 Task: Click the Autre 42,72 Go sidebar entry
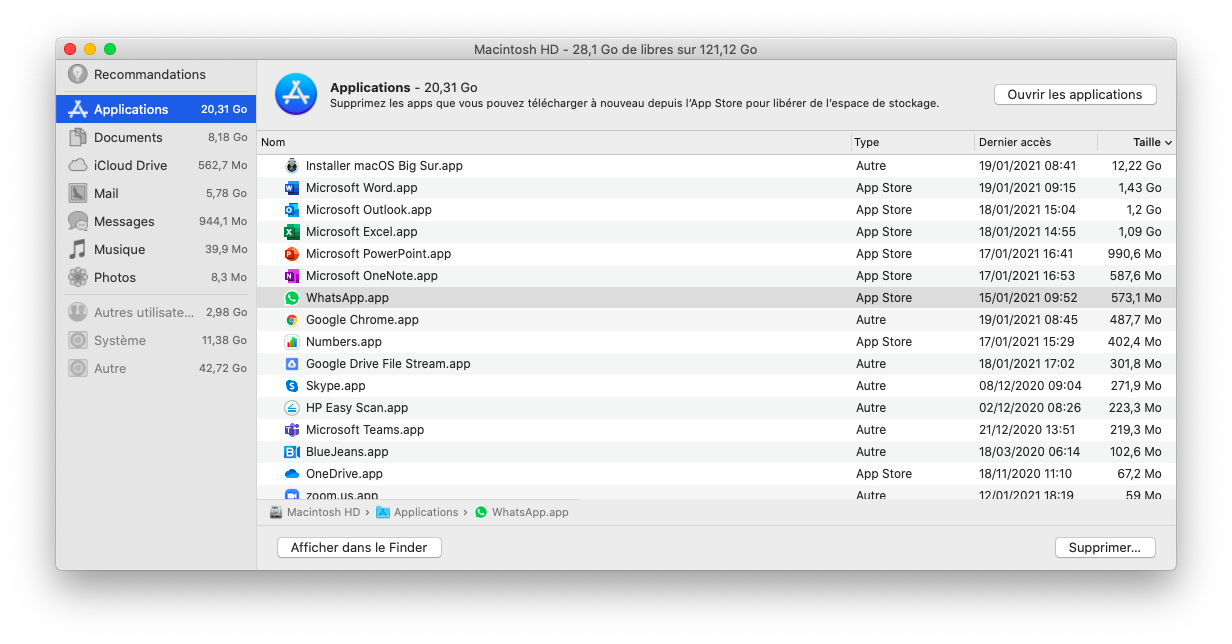[156, 368]
